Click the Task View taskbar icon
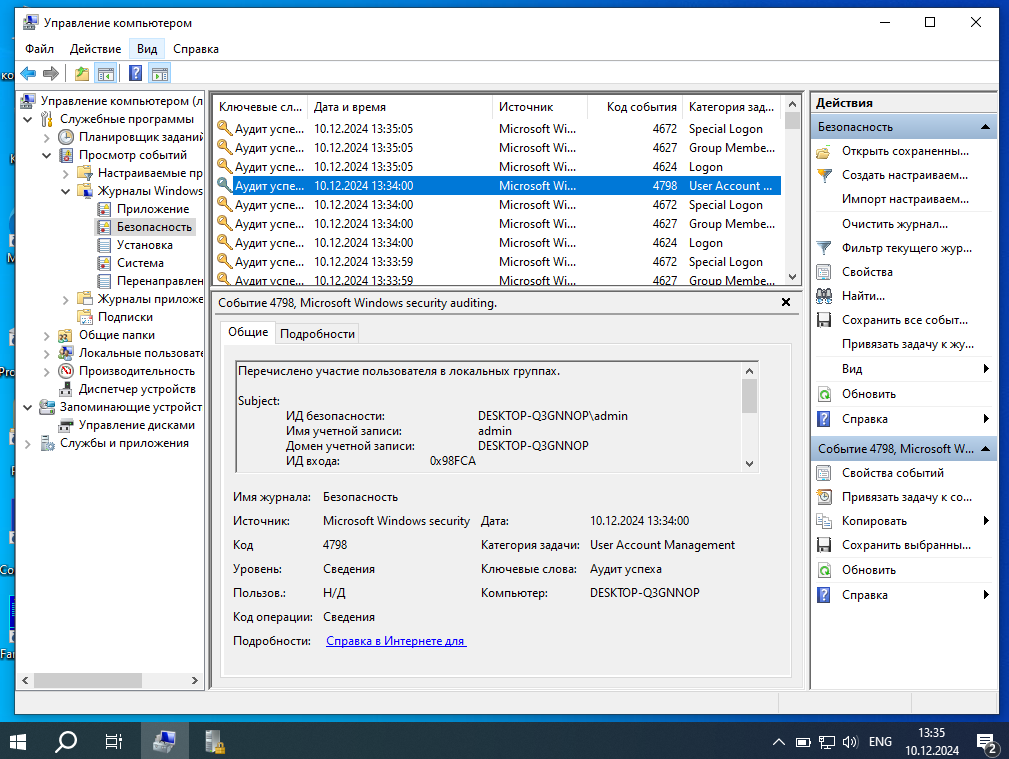This screenshot has width=1009, height=759. click(x=113, y=742)
